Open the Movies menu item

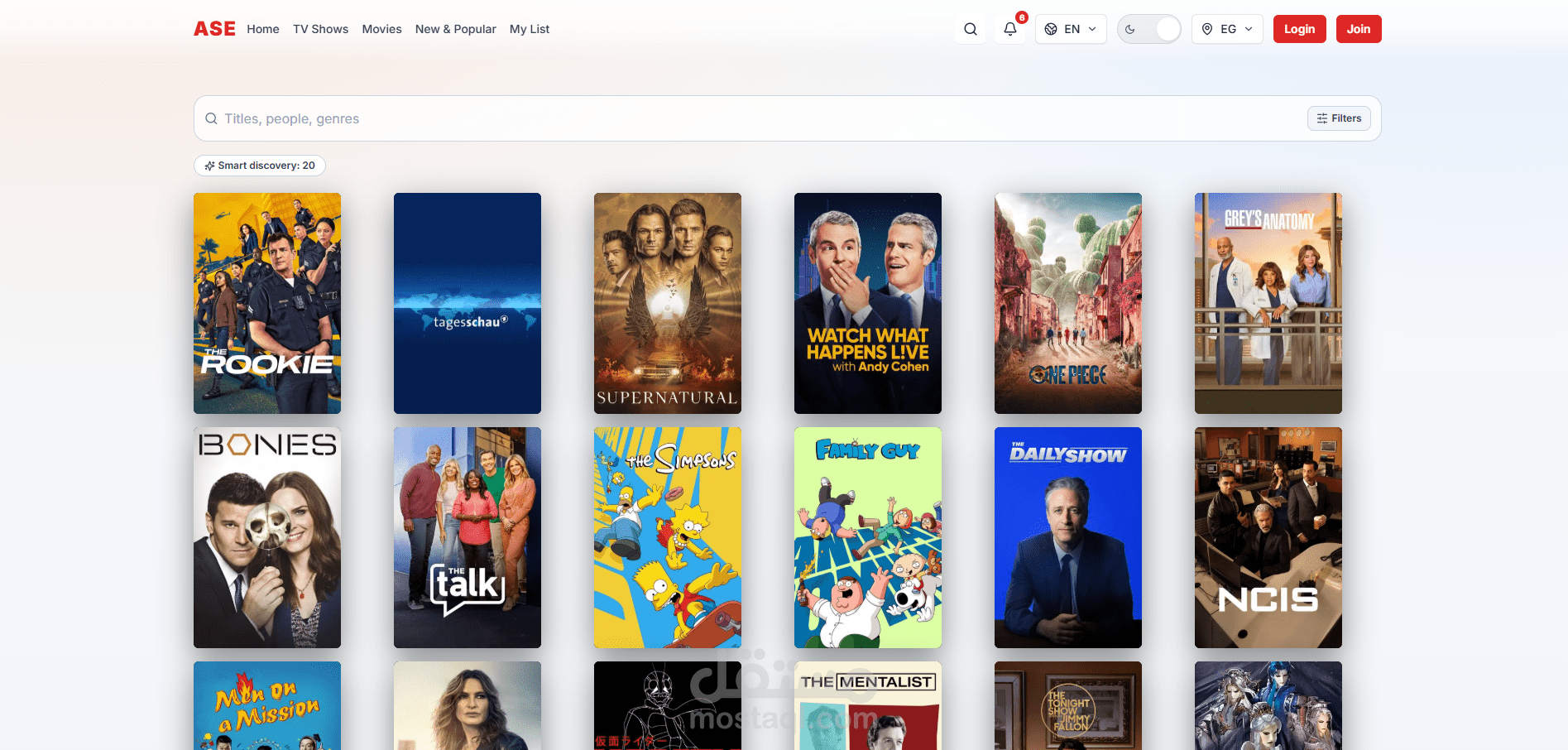pos(381,29)
